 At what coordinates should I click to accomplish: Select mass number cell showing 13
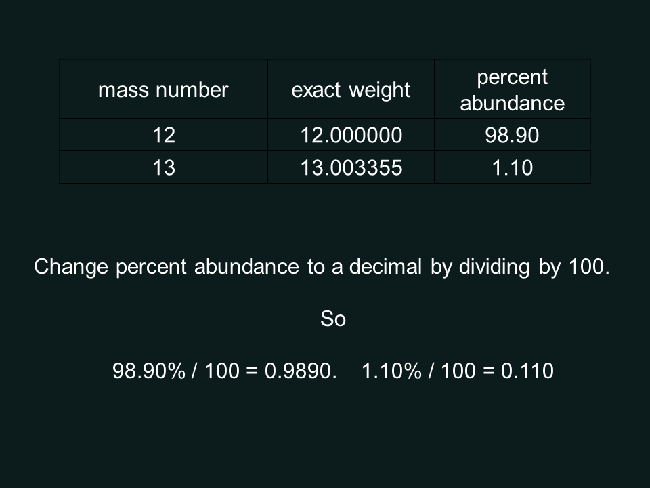point(163,168)
